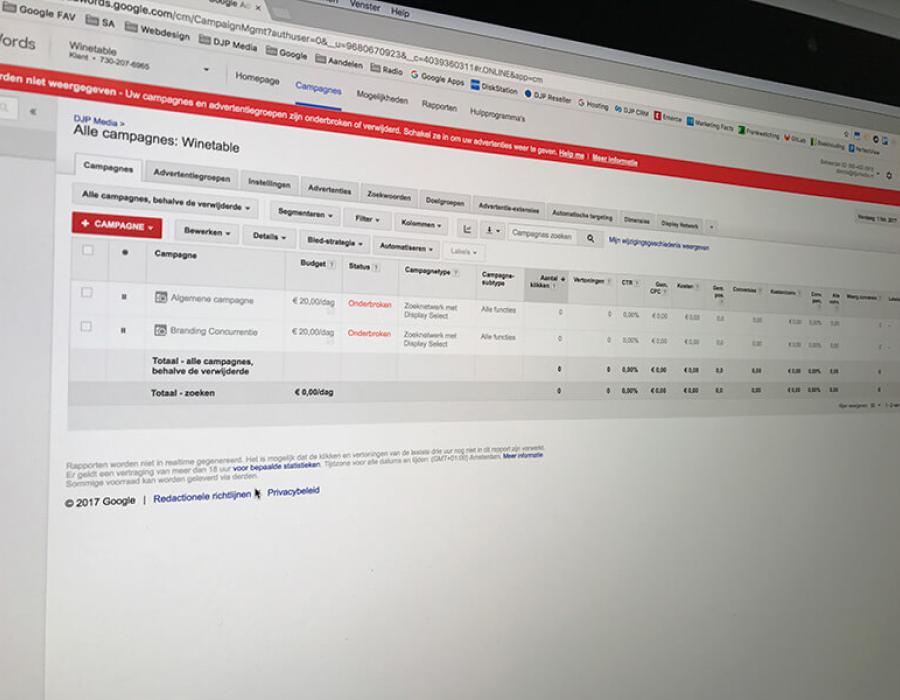Go to the Homepage nav item

(x=257, y=79)
